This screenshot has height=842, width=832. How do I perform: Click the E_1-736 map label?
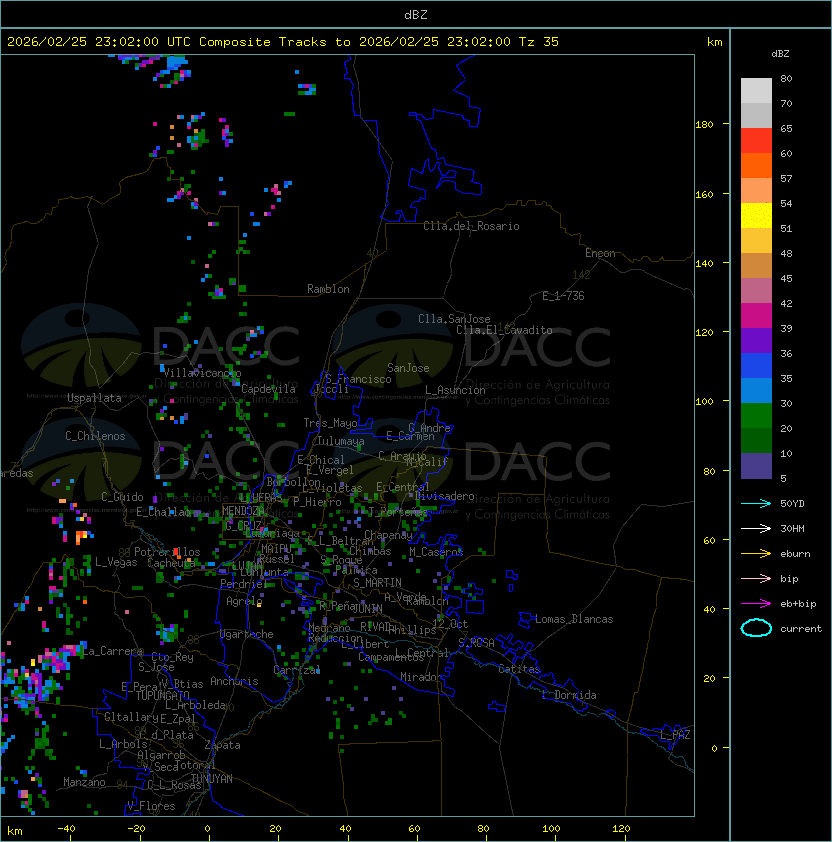coord(563,296)
